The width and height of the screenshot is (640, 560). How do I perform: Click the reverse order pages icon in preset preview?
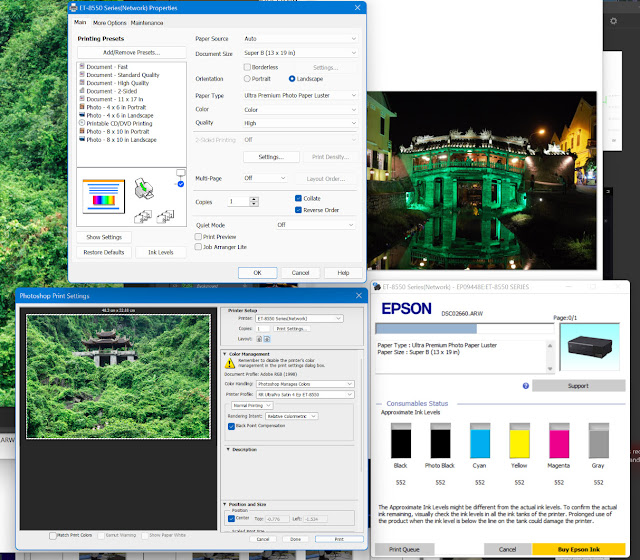coord(166,217)
